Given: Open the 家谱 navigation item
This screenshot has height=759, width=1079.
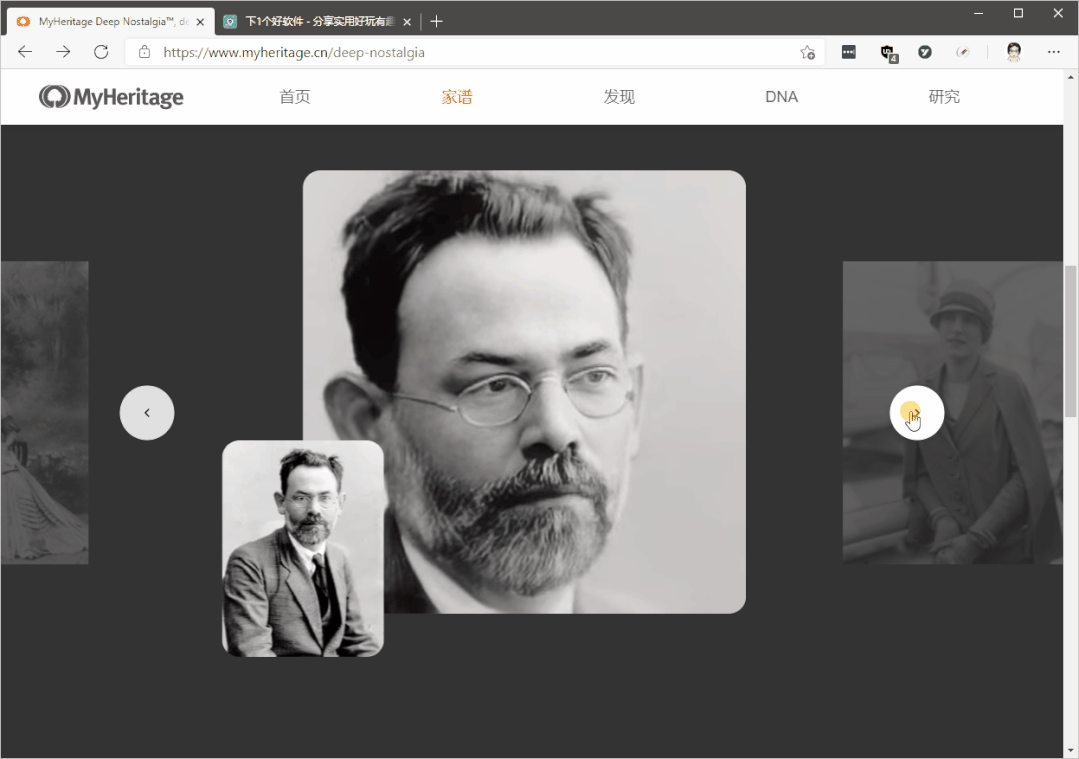Looking at the screenshot, I should point(457,97).
